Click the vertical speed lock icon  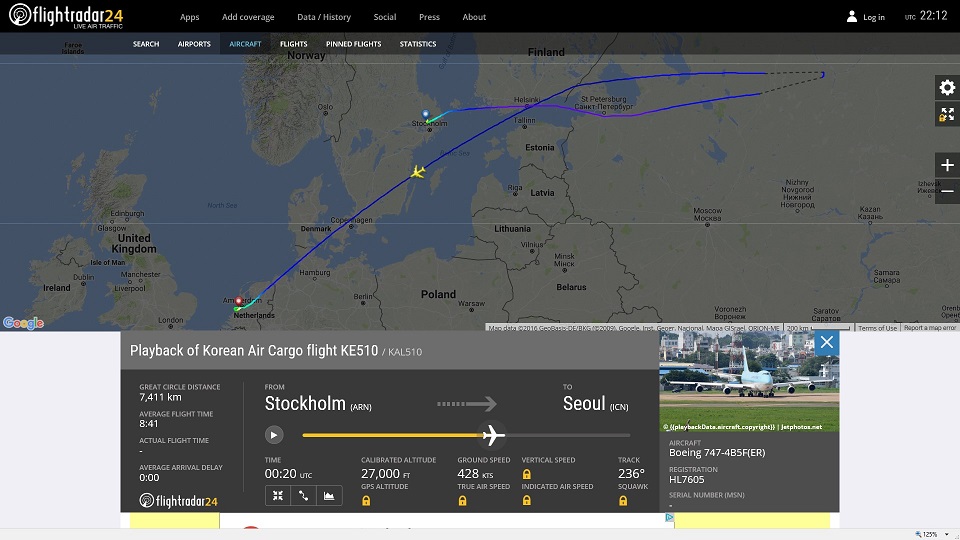tap(527, 474)
